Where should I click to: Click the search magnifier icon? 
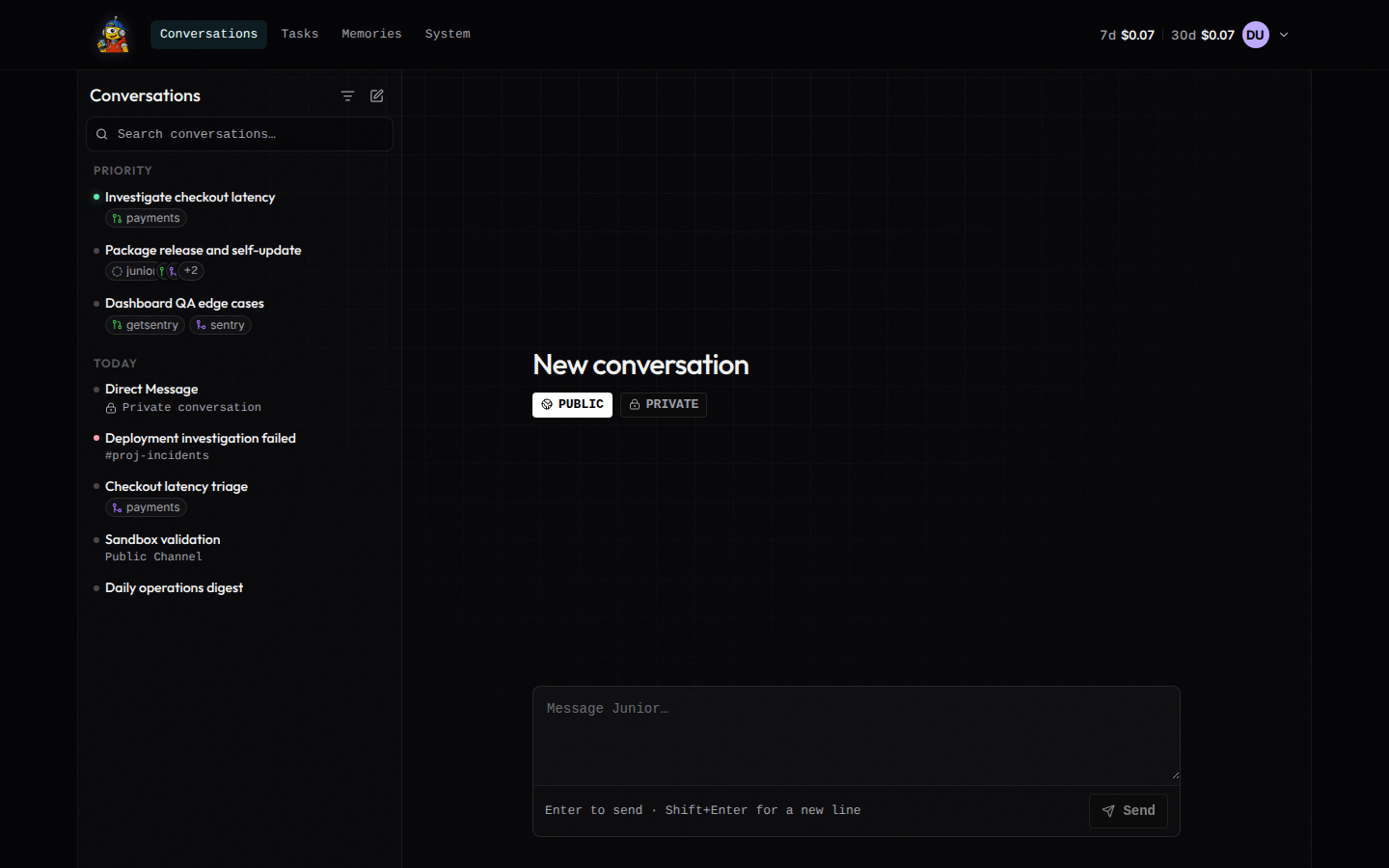(x=101, y=134)
